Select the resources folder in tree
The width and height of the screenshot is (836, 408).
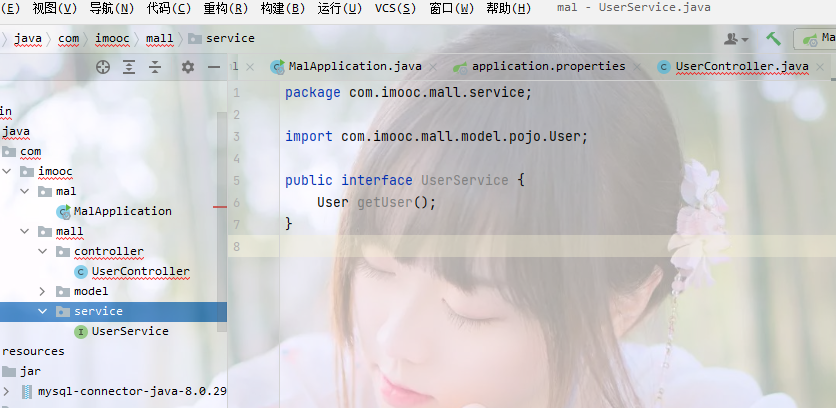(33, 351)
